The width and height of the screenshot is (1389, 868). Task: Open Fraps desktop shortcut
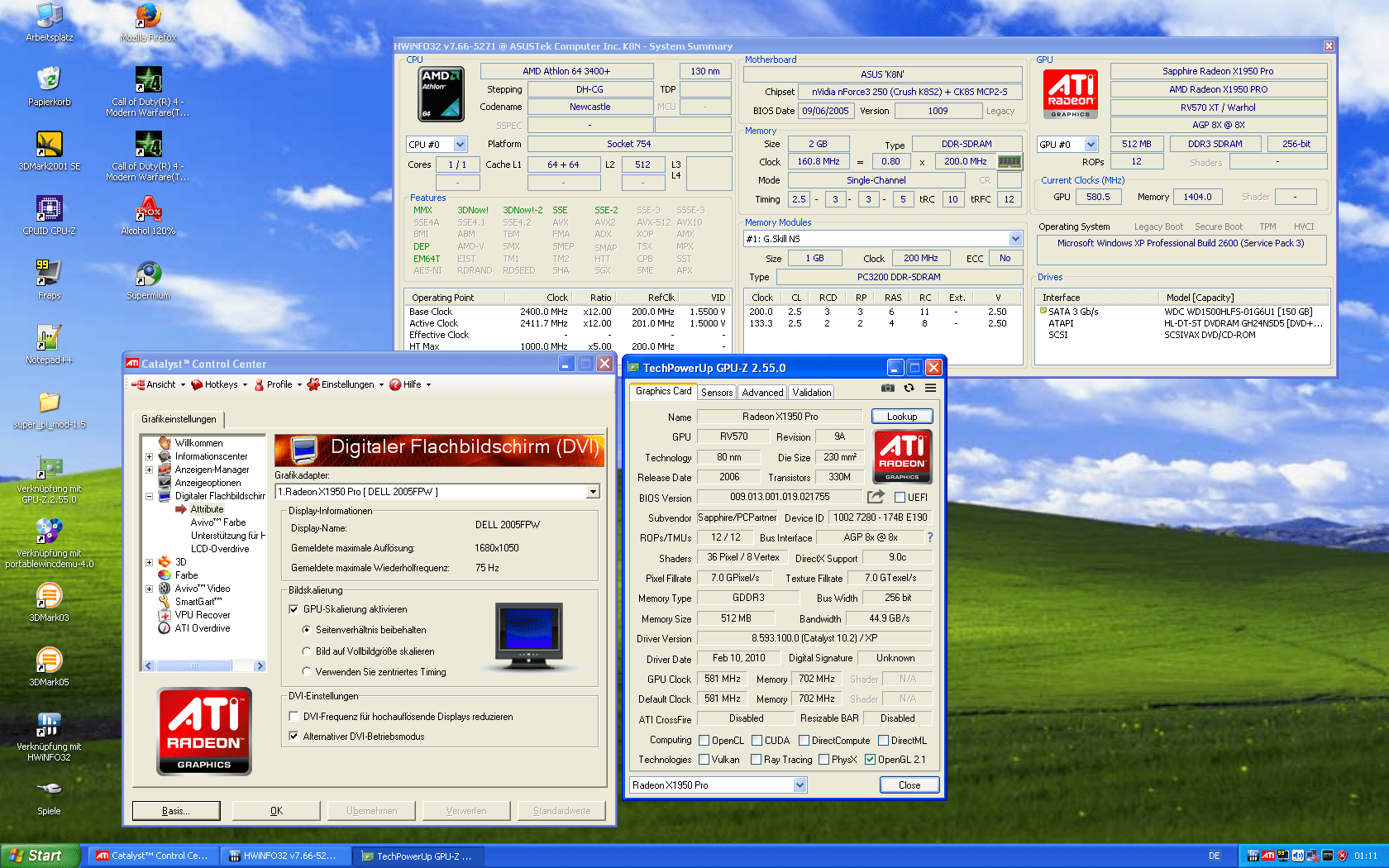point(50,279)
